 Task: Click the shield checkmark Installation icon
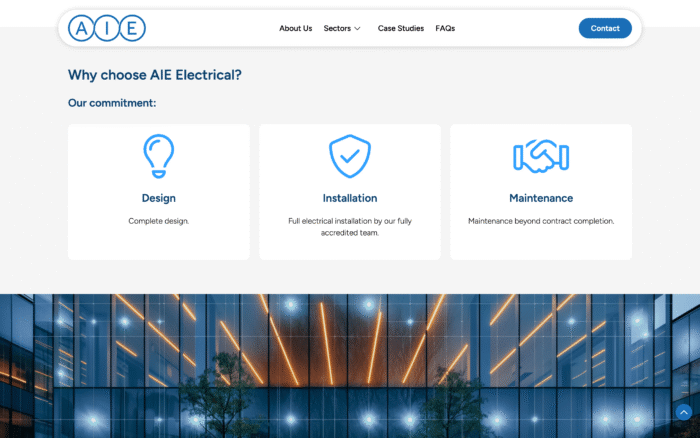pos(350,156)
